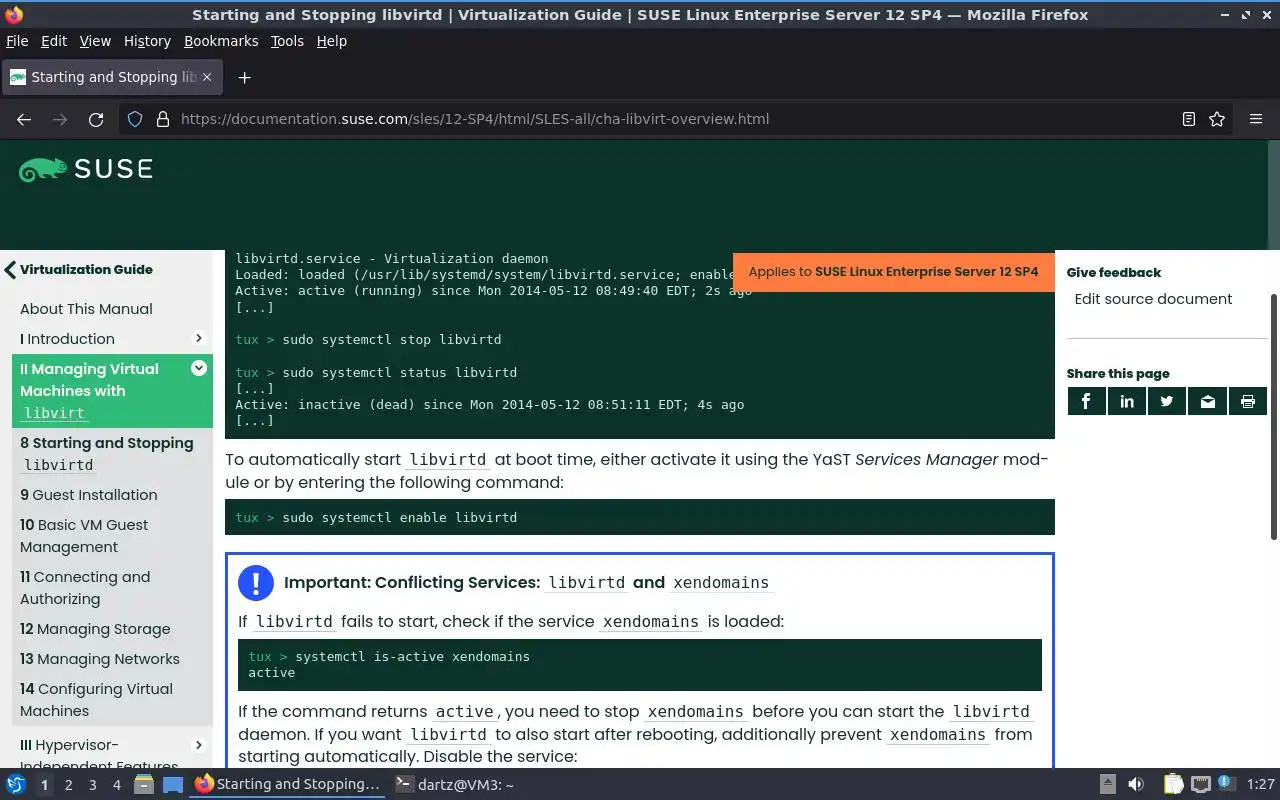Open 14 Configuring Virtual Machines chapter
Image resolution: width=1280 pixels, height=800 pixels.
pos(96,700)
